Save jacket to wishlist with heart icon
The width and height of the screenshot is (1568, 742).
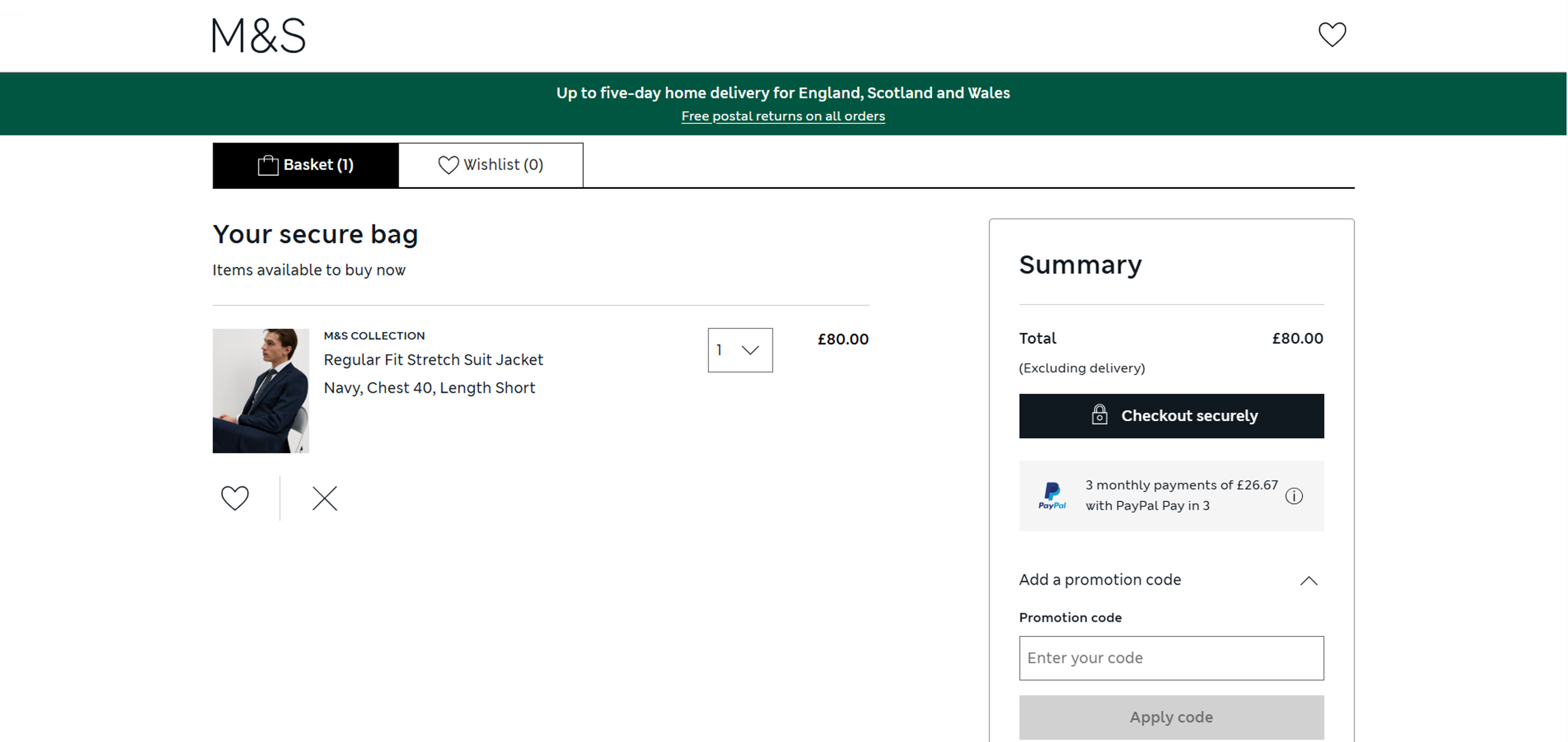[234, 498]
